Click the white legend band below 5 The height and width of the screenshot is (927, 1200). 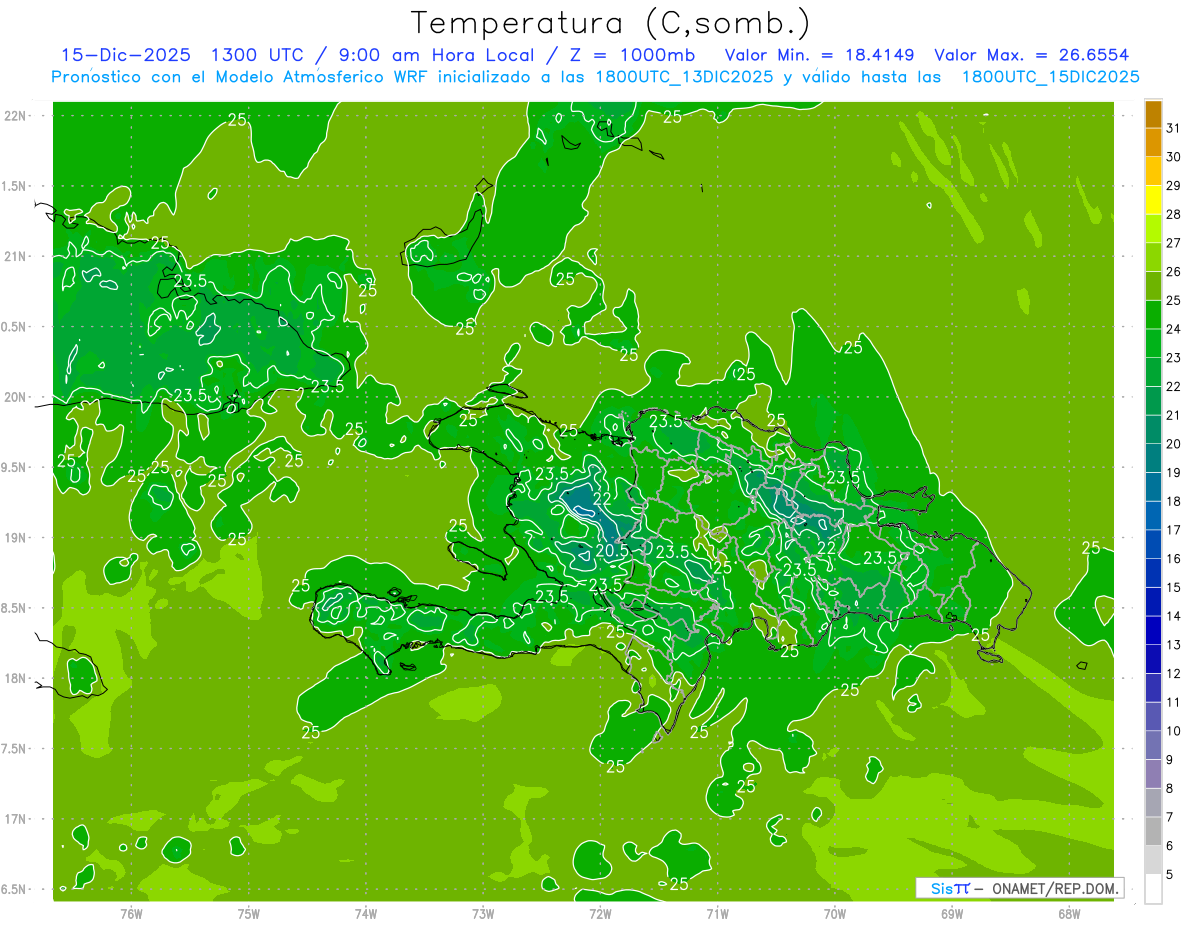coord(1153,888)
